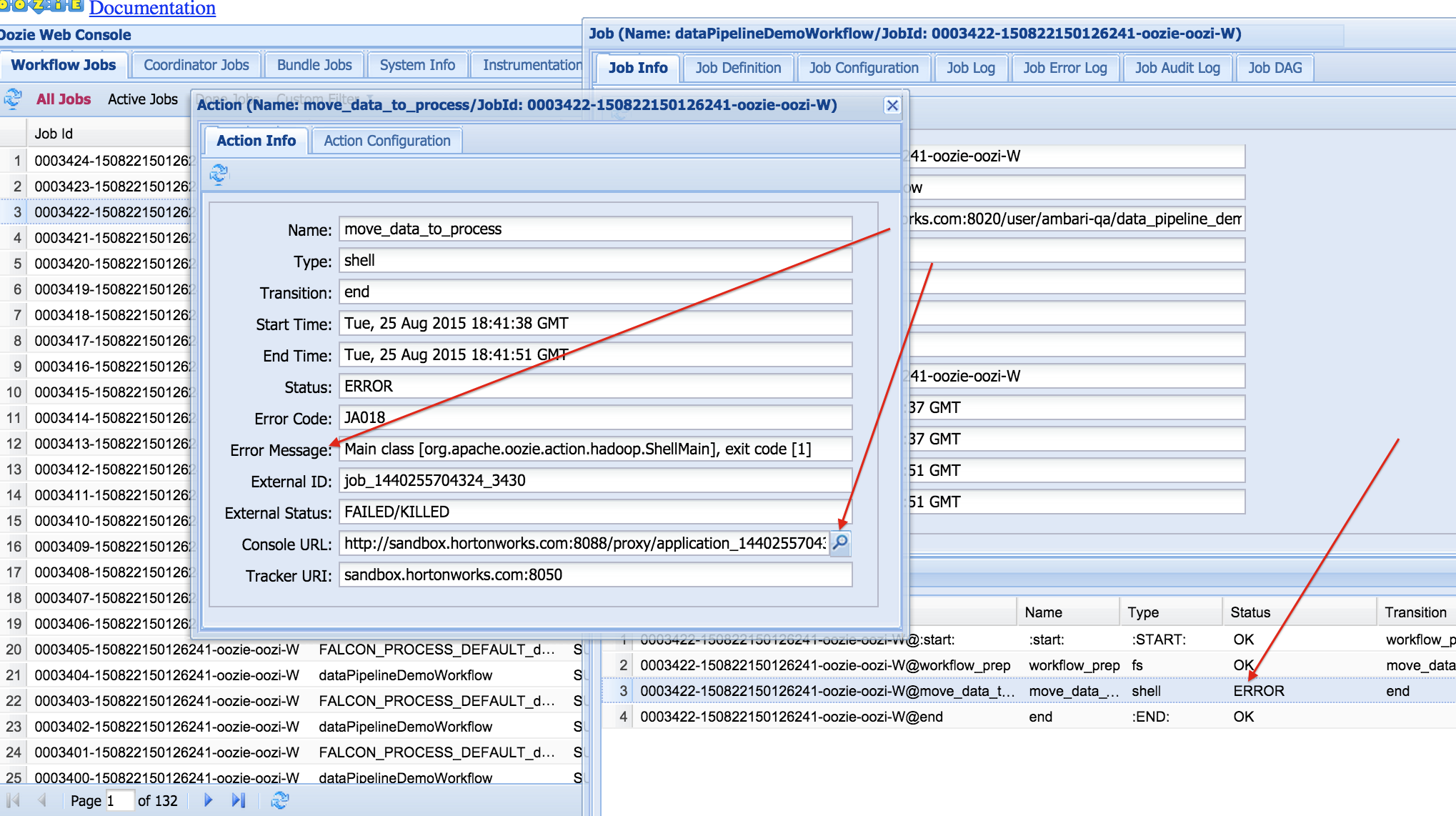
Task: Filter to show All Jobs
Action: click(x=63, y=99)
